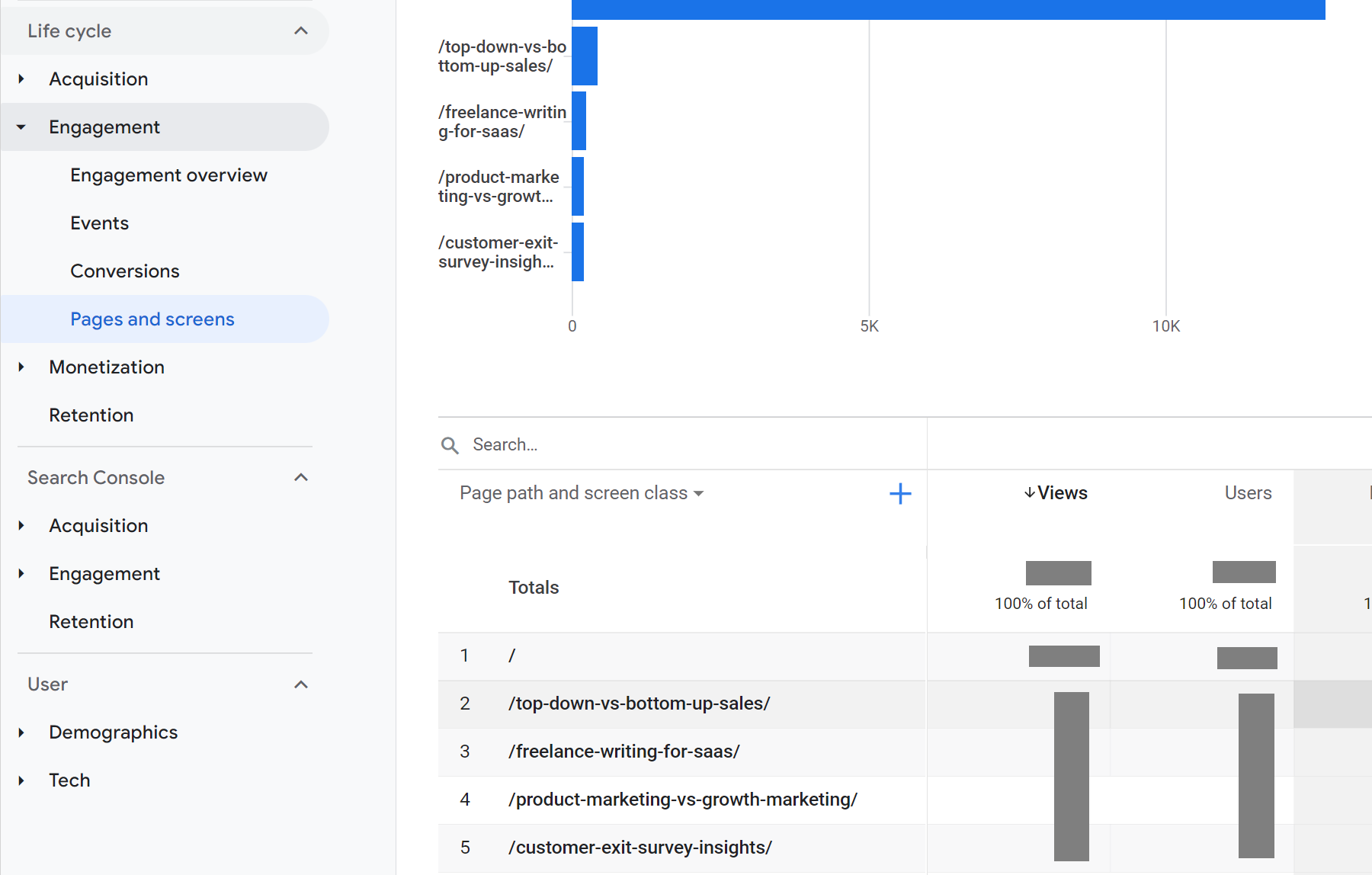Open Life cycle Retention report
Viewport: 1372px width, 875px height.
pyautogui.click(x=91, y=415)
